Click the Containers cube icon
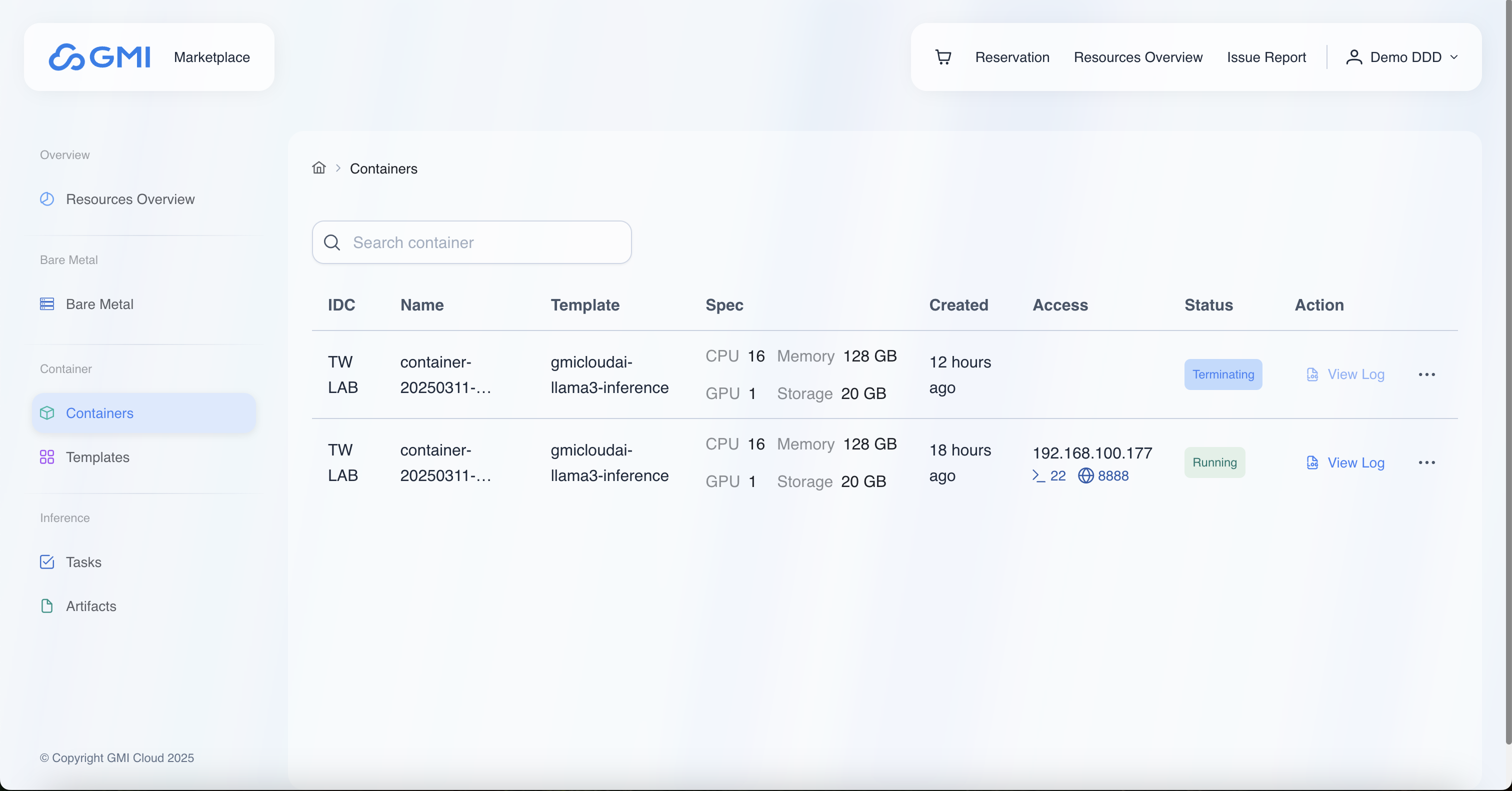Viewport: 1512px width, 791px height. (47, 413)
